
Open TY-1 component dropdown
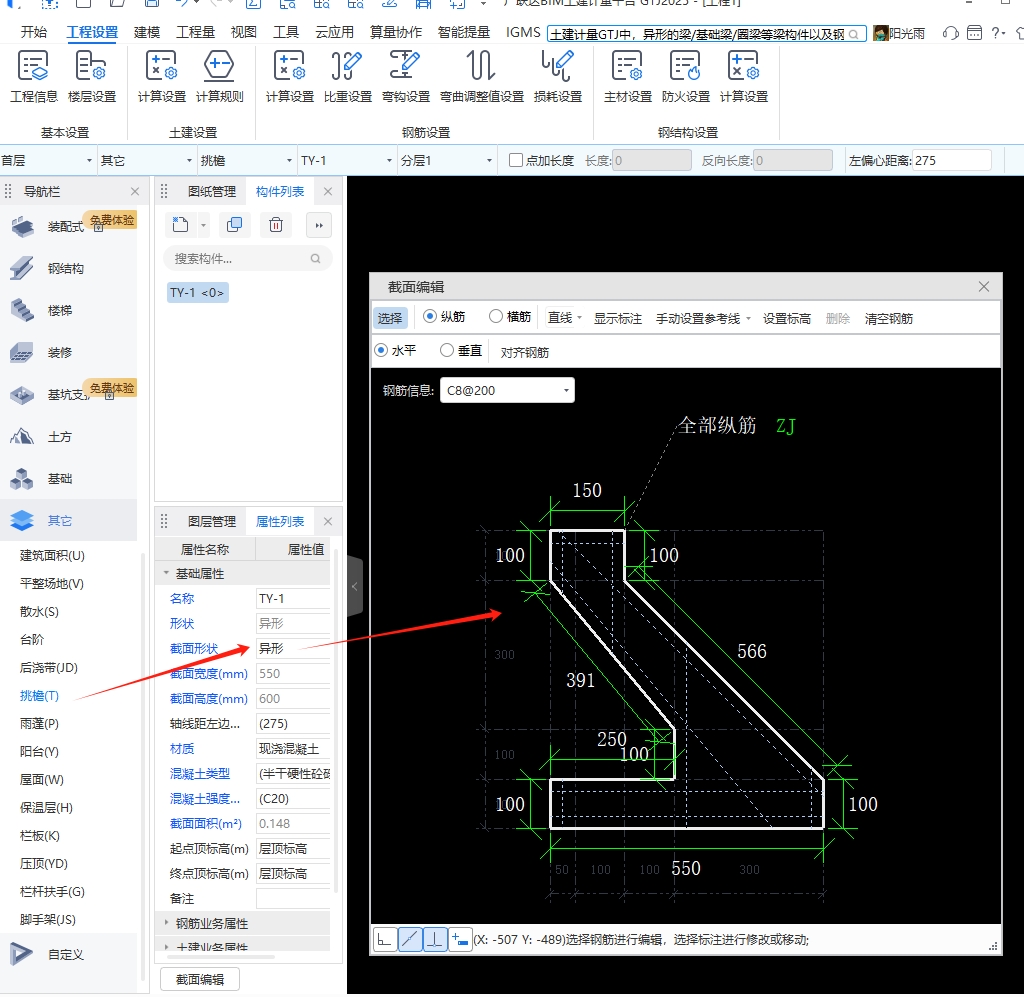point(346,161)
